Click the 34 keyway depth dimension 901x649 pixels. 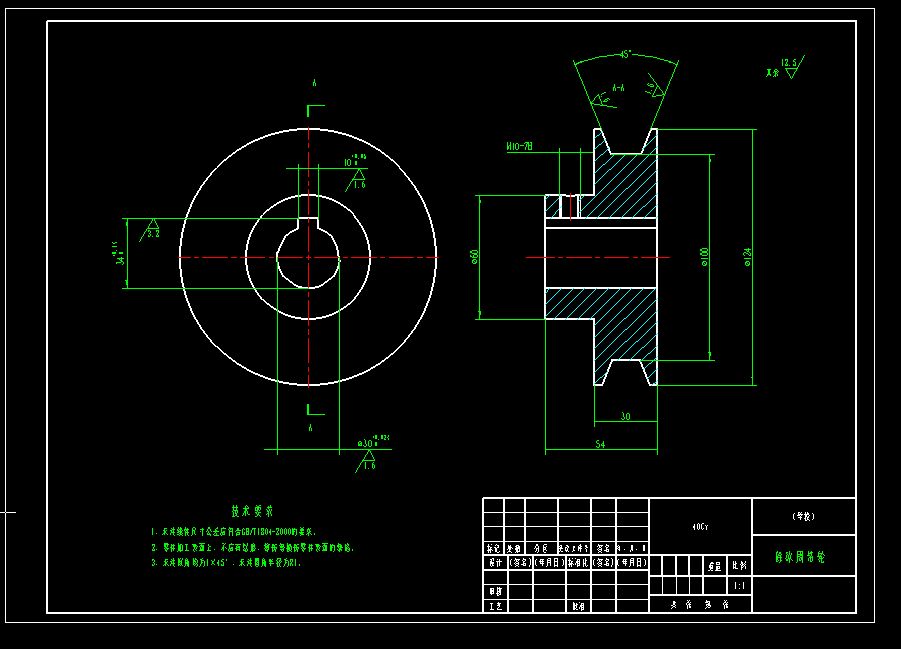[120, 253]
